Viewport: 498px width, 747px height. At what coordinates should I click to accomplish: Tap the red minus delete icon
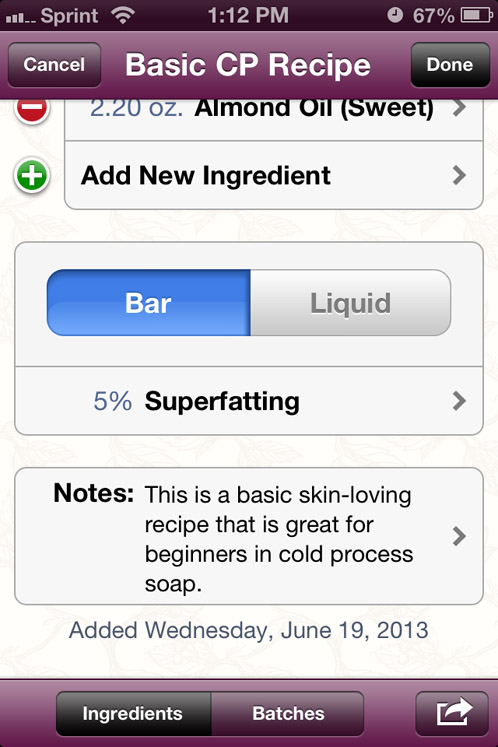click(x=32, y=110)
